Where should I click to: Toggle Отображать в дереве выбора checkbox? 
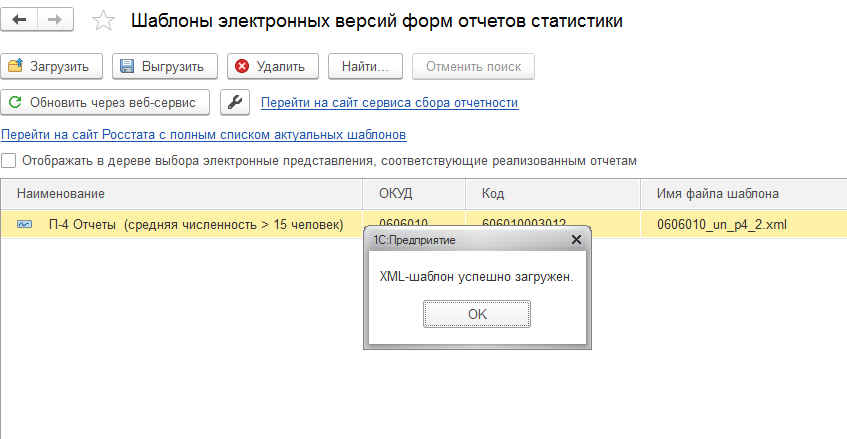[x=9, y=160]
